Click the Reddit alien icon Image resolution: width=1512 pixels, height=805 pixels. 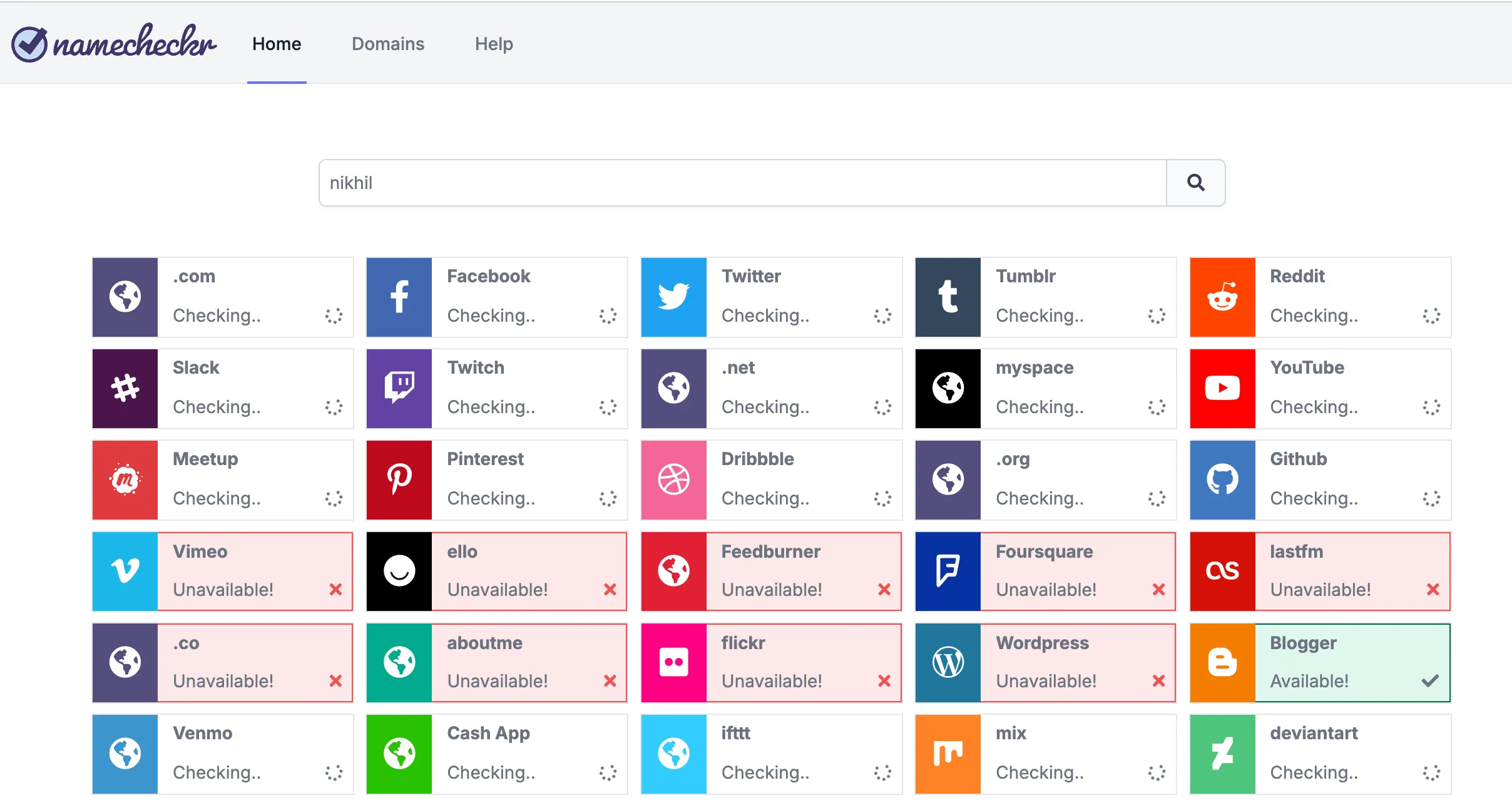pyautogui.click(x=1223, y=297)
